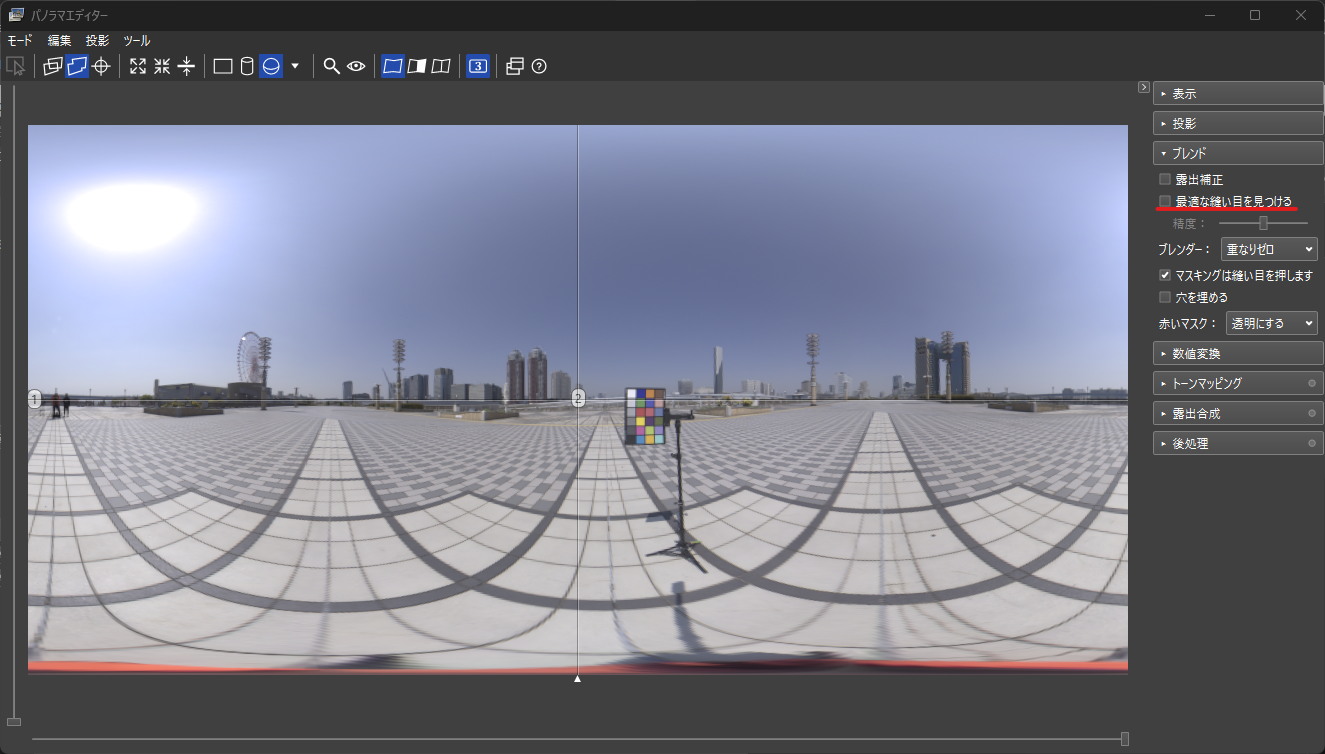
Task: Open the ツール menu
Action: click(x=136, y=40)
